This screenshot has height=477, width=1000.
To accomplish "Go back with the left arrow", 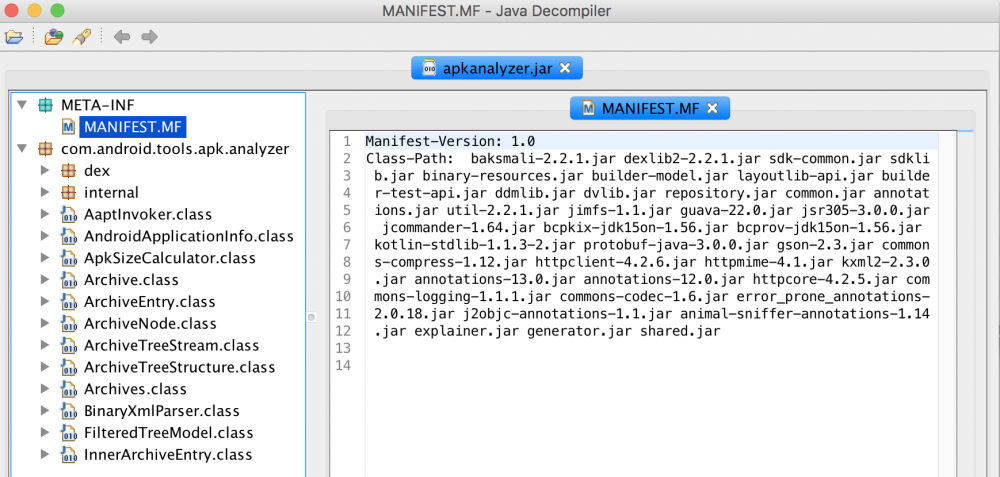I will 122,37.
